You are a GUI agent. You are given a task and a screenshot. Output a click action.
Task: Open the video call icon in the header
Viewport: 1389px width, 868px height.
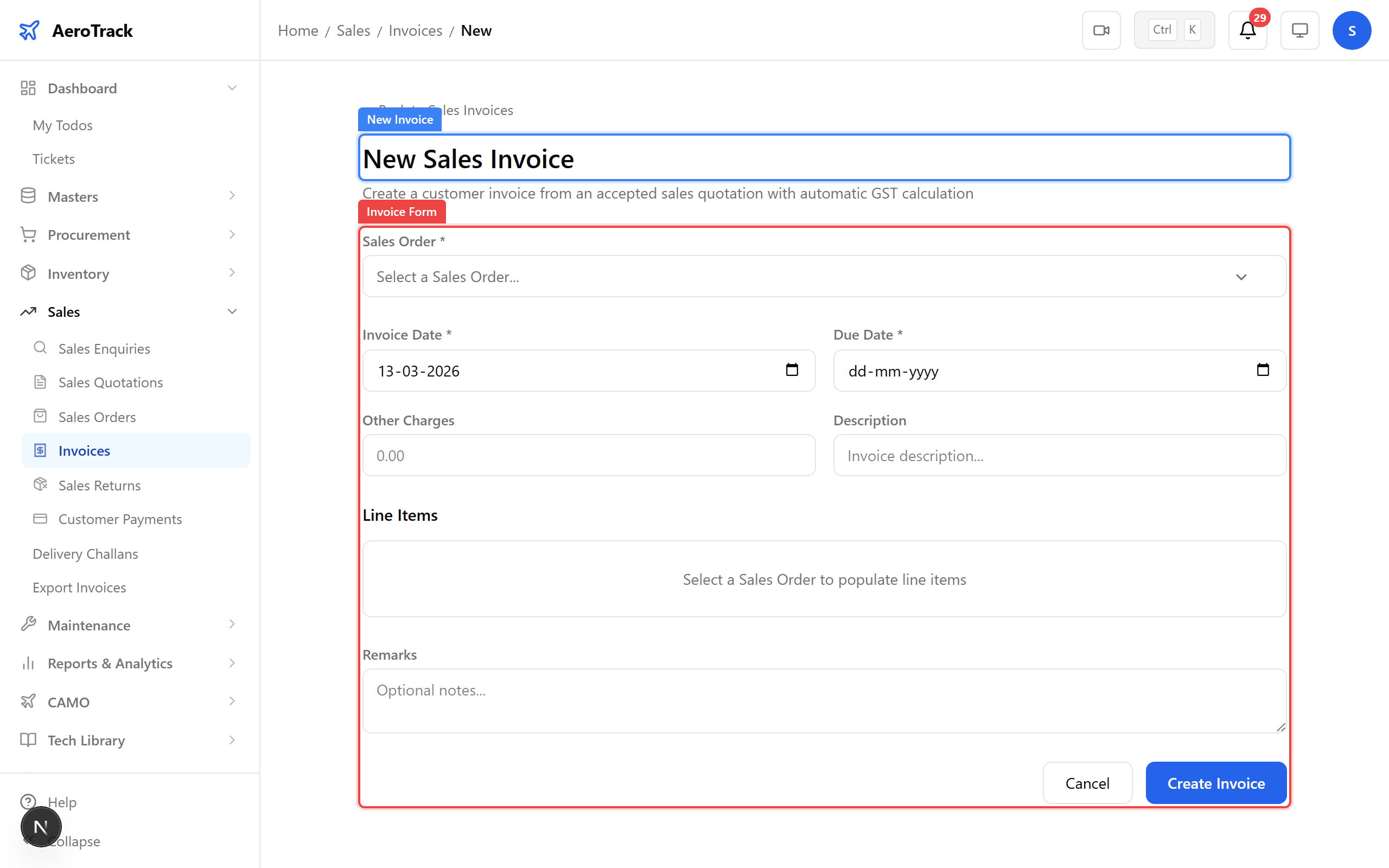click(1101, 30)
